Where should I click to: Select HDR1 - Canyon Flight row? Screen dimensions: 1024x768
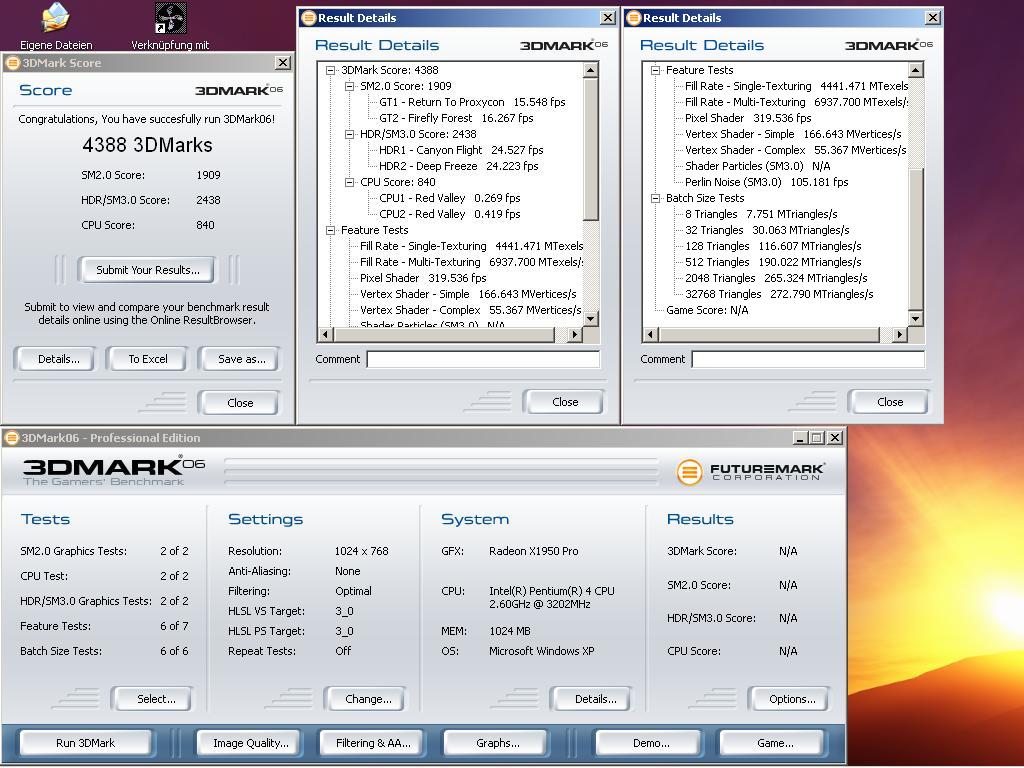point(461,150)
